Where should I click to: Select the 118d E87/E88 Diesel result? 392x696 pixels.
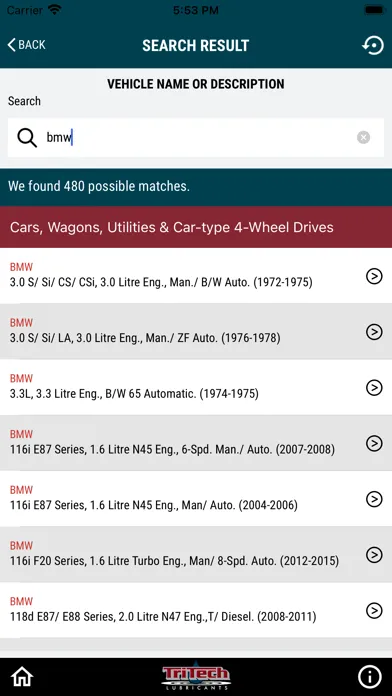point(196,610)
